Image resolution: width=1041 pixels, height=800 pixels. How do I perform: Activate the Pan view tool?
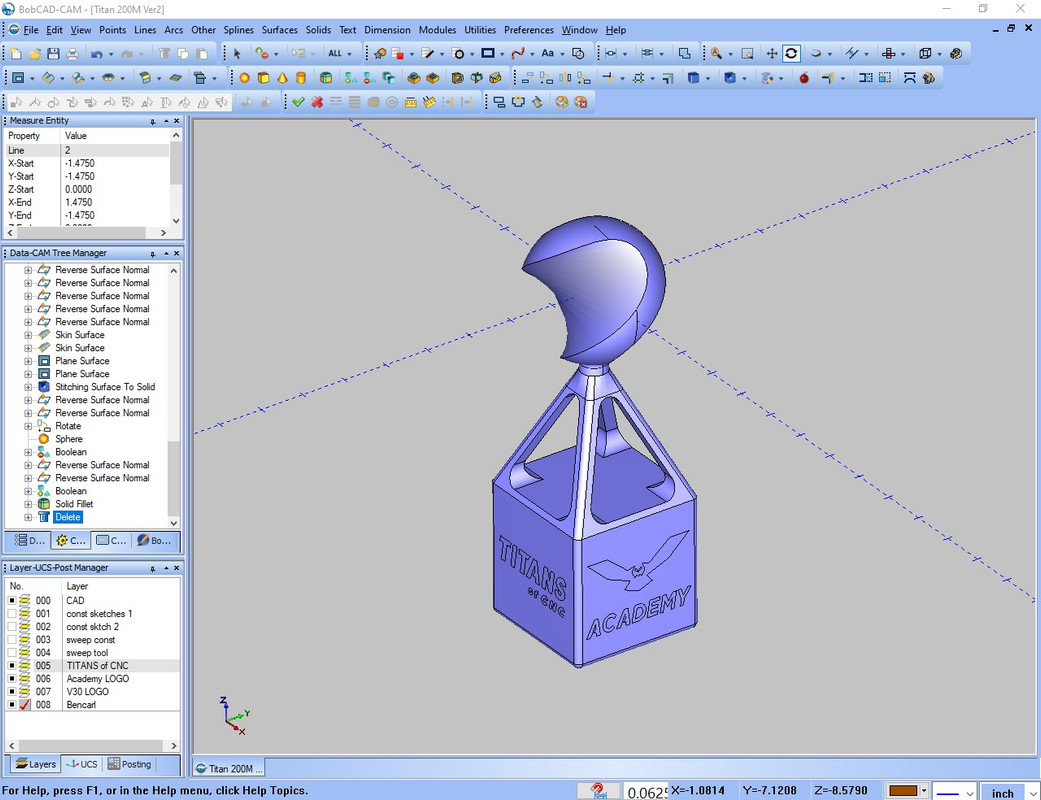tap(771, 54)
